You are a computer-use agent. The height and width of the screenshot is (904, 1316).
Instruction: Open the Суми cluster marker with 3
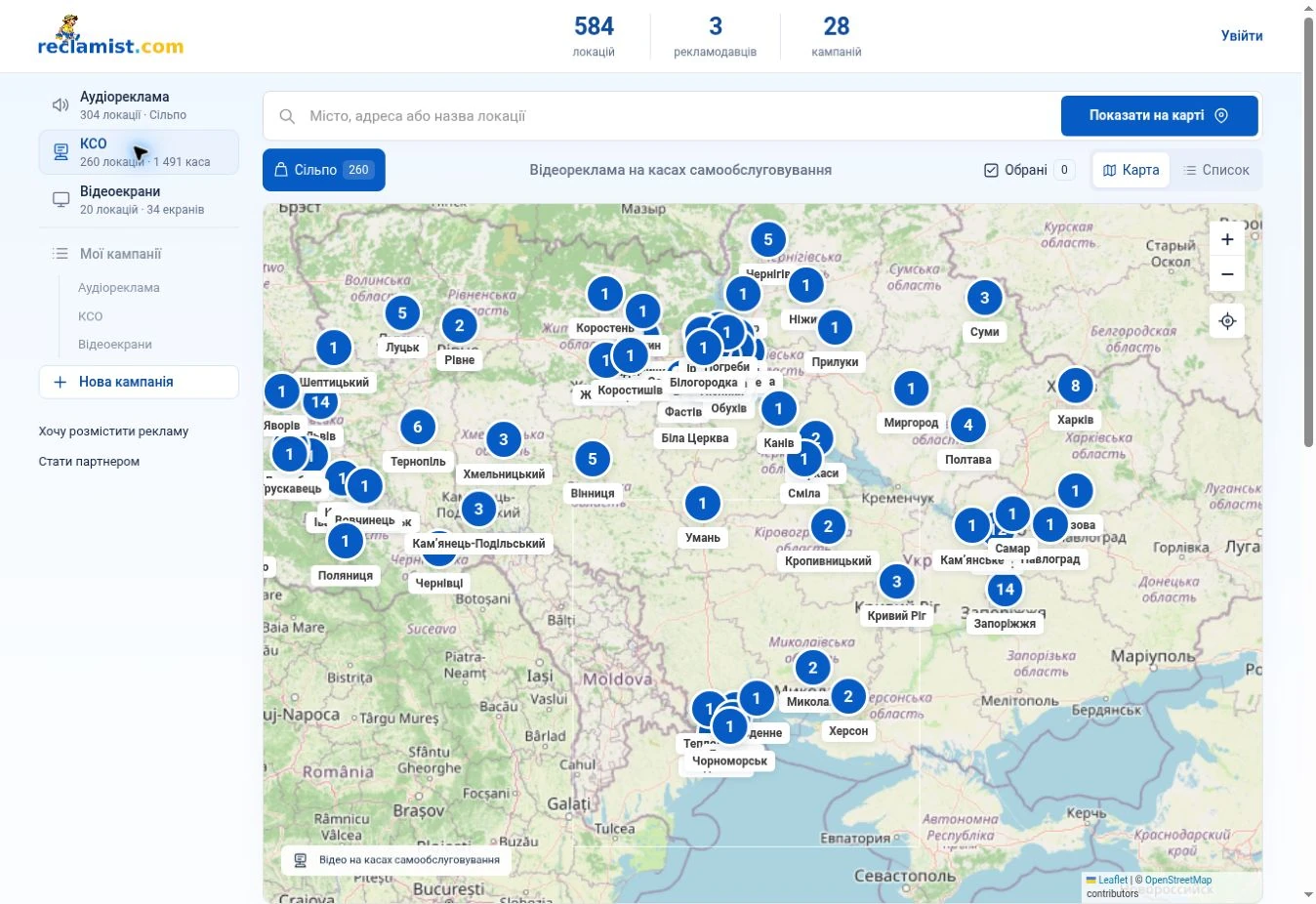click(x=984, y=298)
